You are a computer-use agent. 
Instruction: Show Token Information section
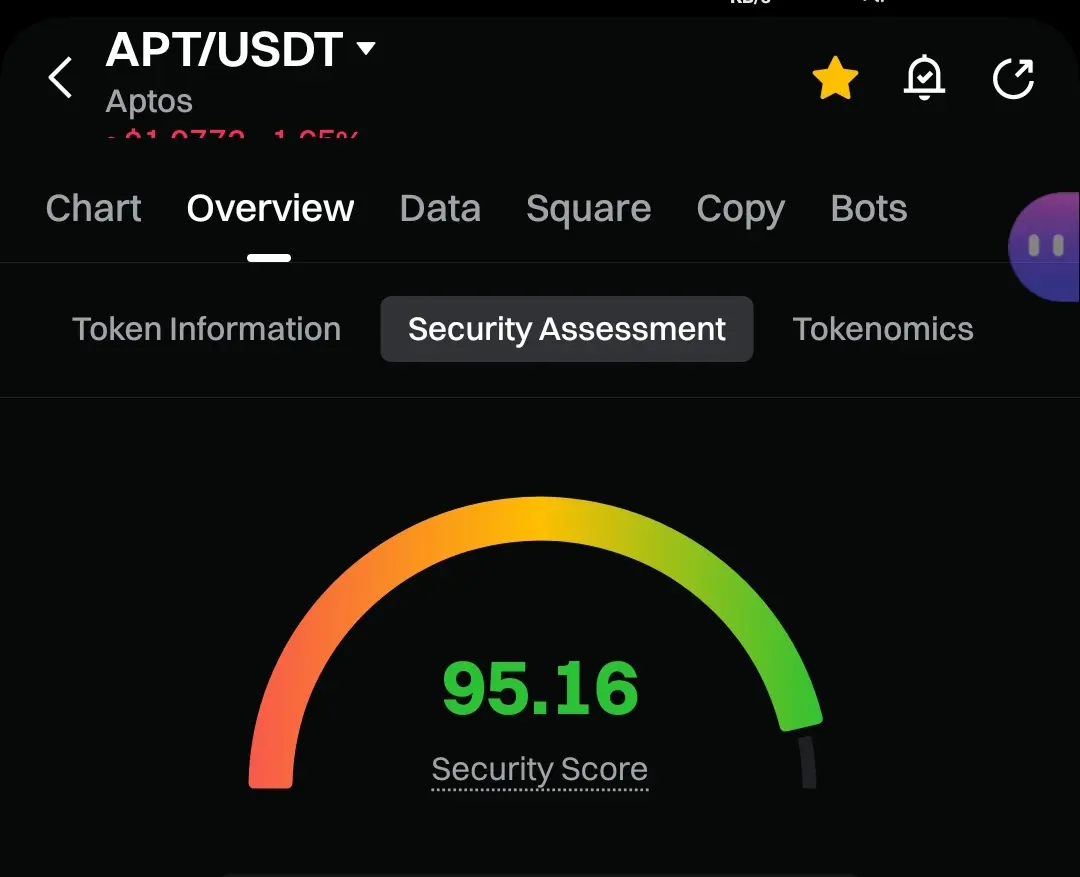pyautogui.click(x=207, y=329)
